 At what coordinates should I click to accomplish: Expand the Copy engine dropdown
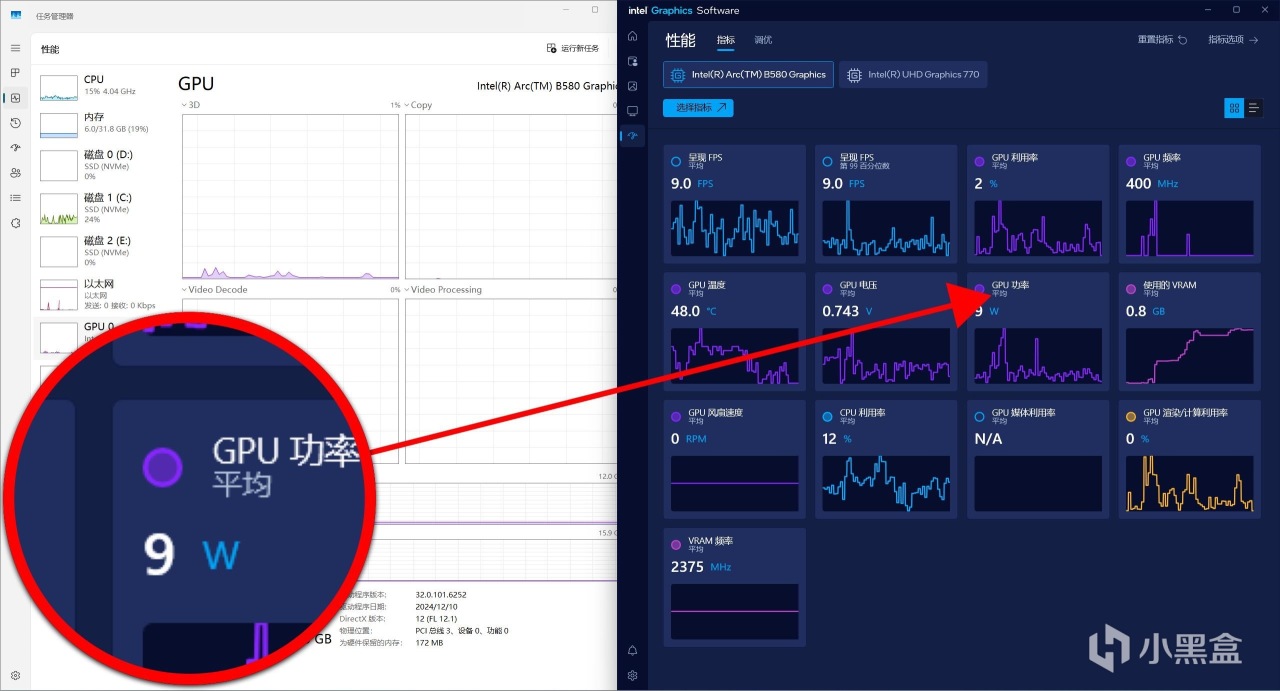click(418, 105)
